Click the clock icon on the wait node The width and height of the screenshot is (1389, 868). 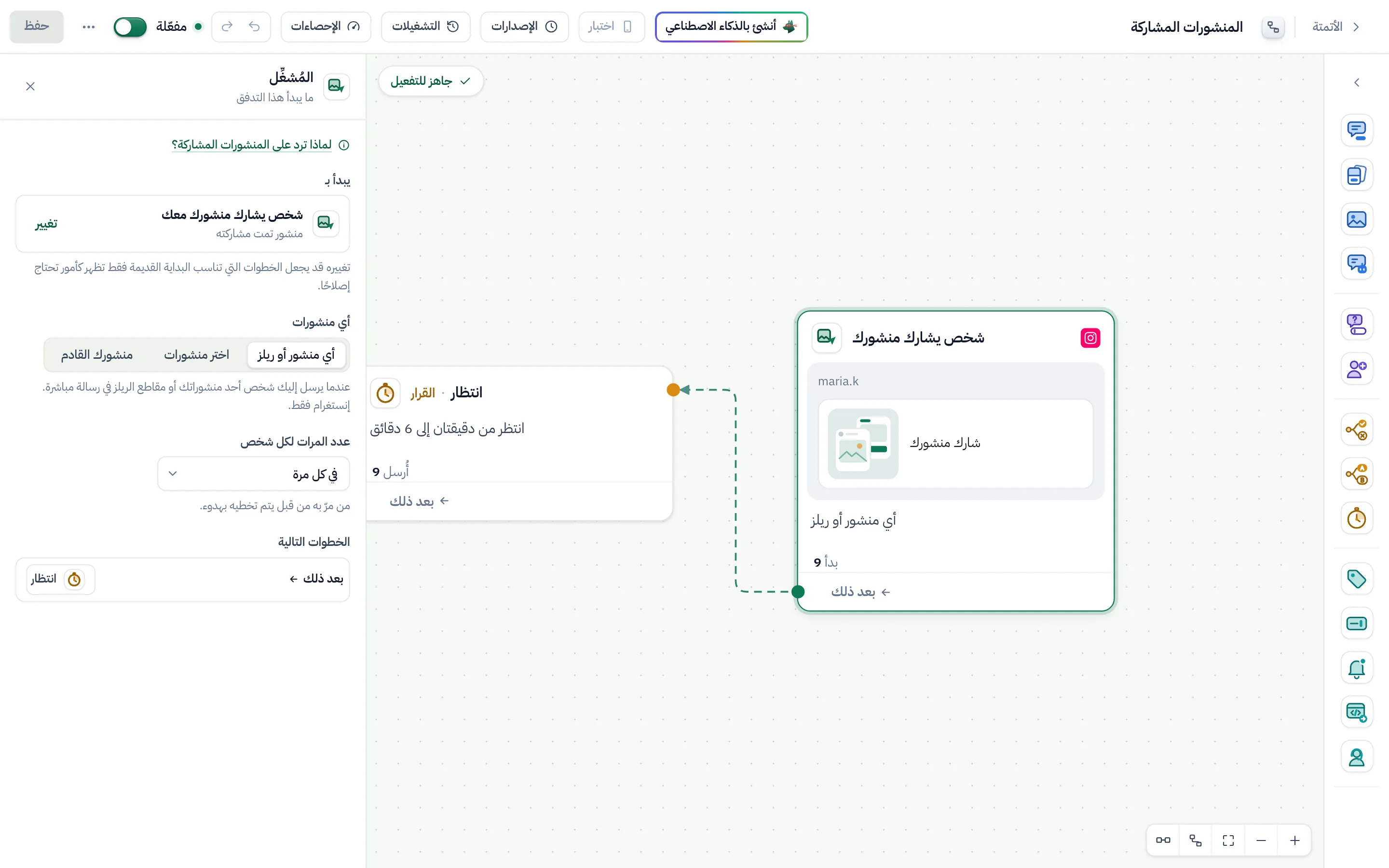[385, 393]
